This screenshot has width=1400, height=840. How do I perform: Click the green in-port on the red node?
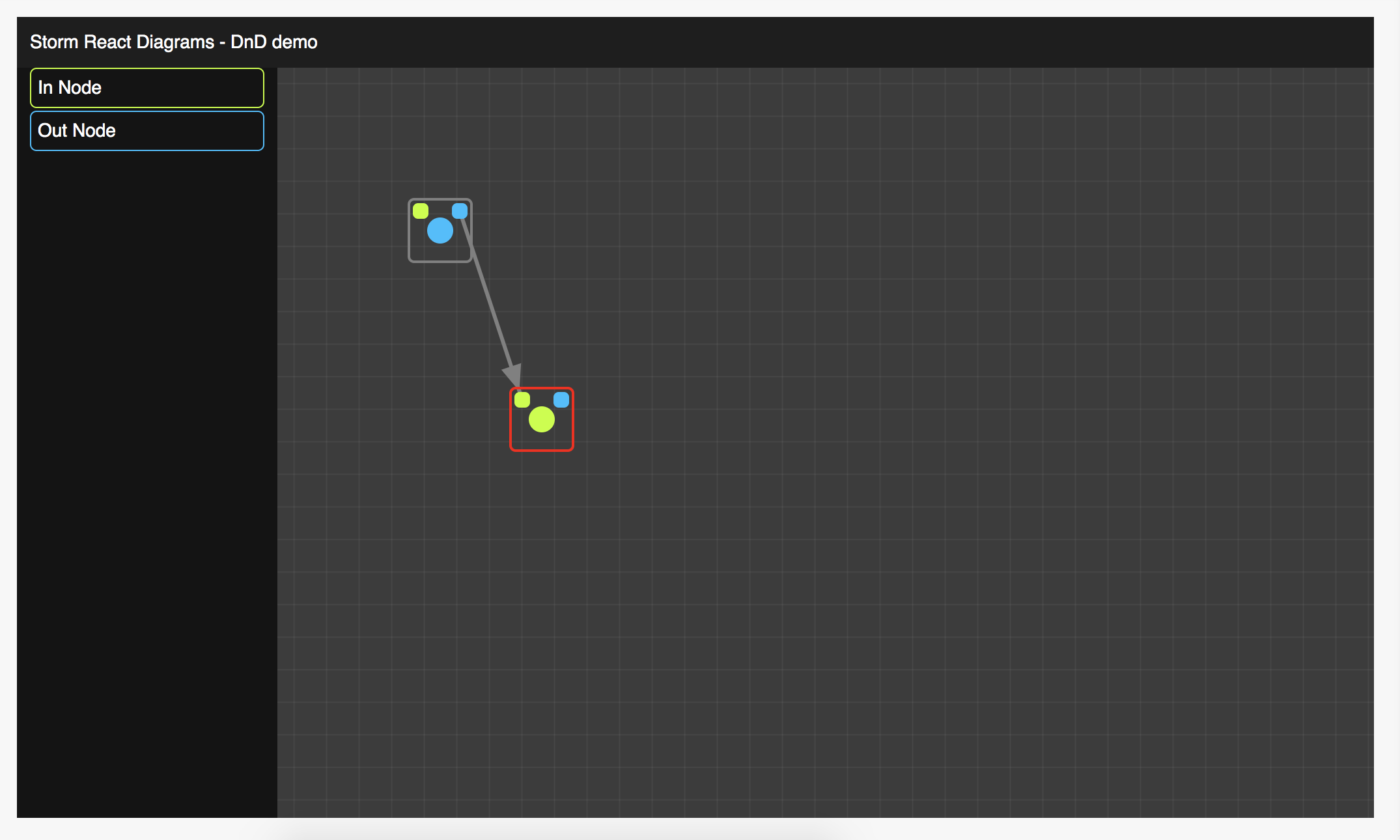tap(522, 400)
